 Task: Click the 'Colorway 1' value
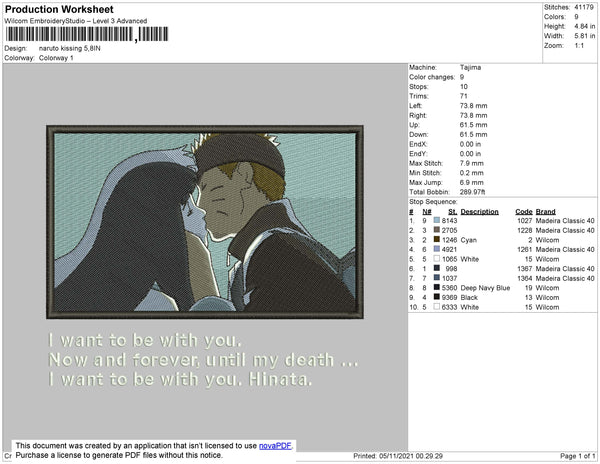[56, 58]
